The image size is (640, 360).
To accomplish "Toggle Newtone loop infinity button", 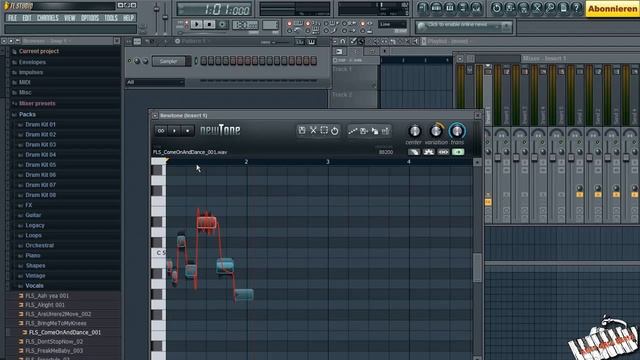I will click(161, 131).
